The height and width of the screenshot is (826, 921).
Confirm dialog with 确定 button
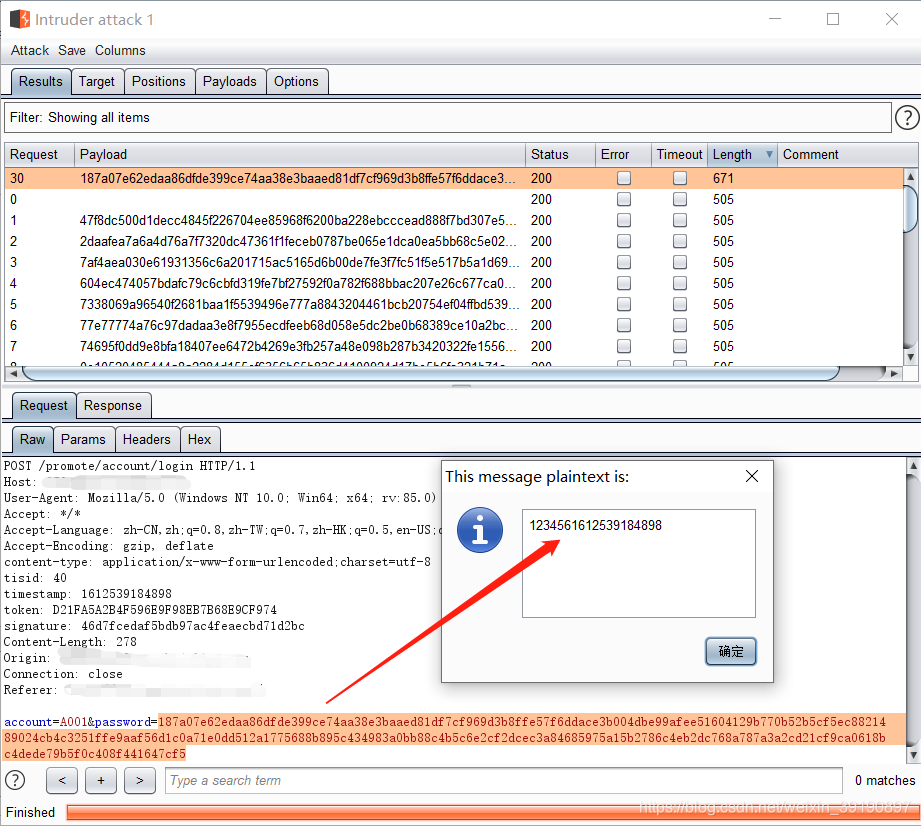(731, 652)
